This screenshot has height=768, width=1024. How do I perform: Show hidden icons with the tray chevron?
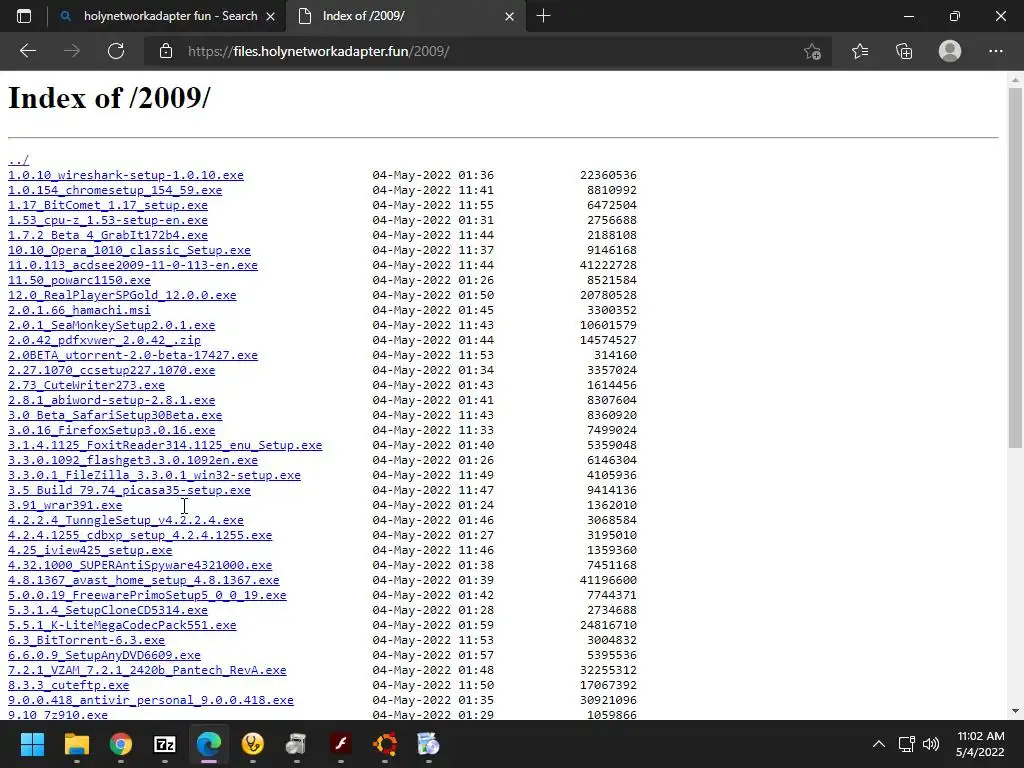[879, 744]
